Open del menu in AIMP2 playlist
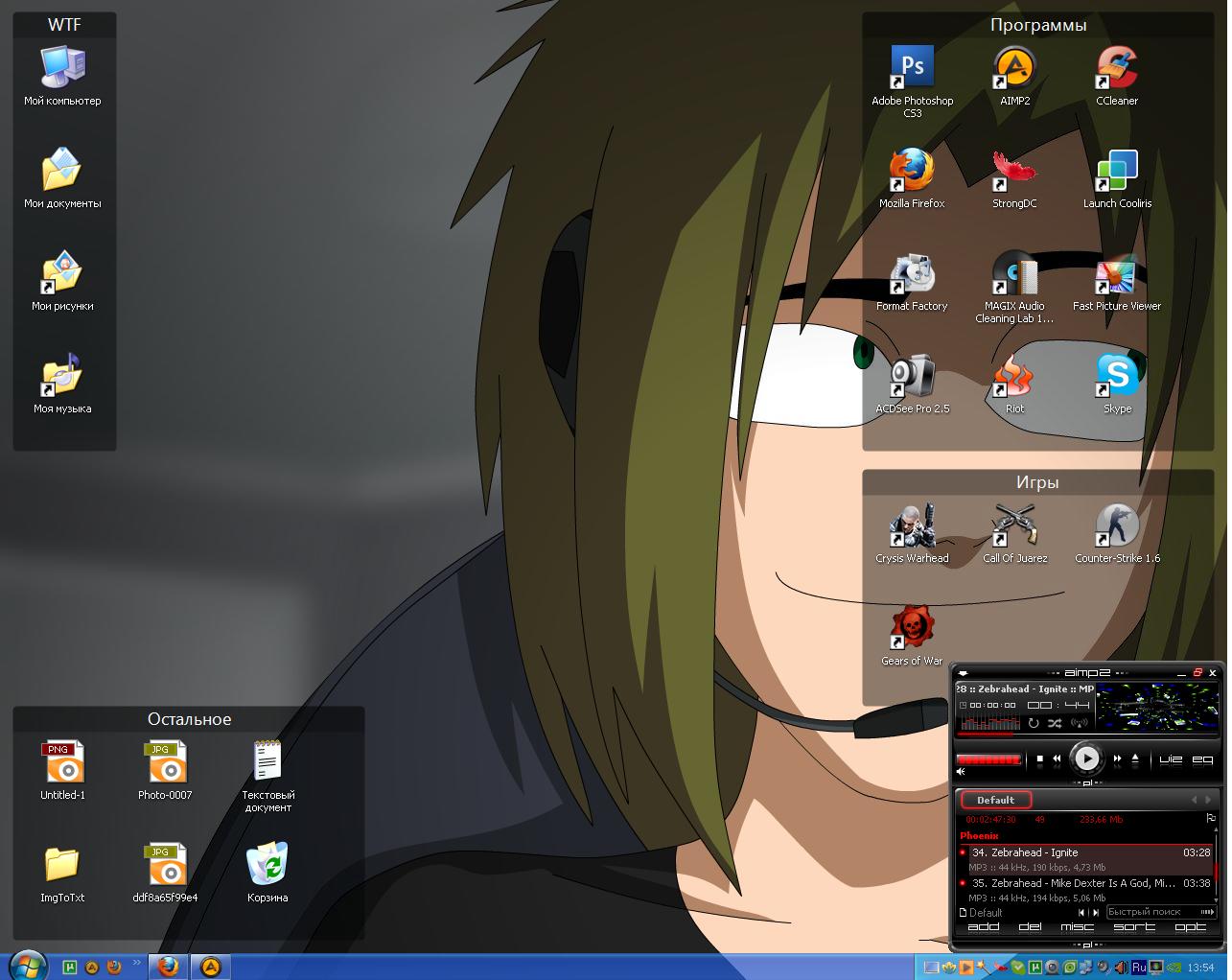The image size is (1232, 980). (1031, 926)
